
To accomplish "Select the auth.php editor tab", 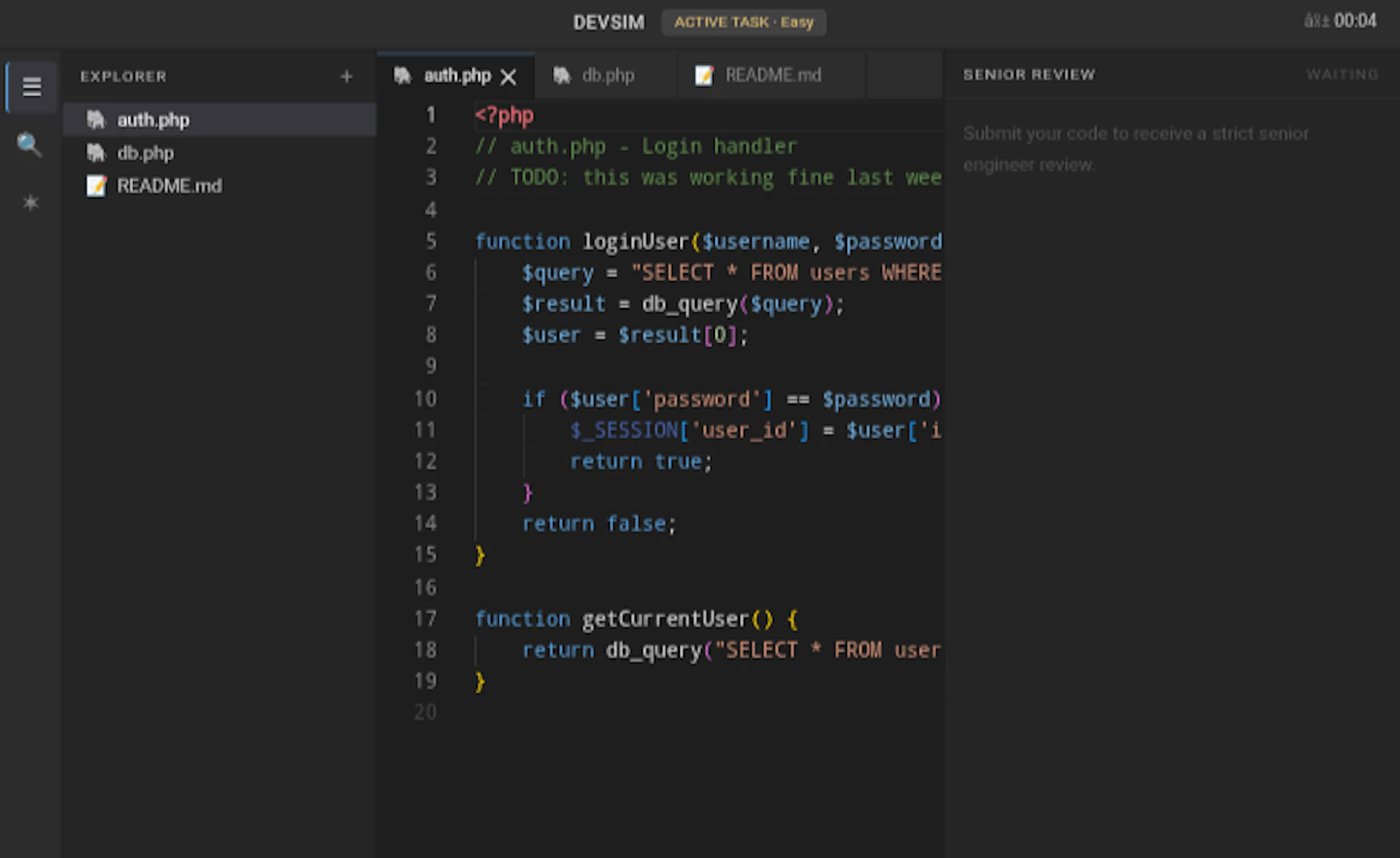I will pyautogui.click(x=457, y=75).
